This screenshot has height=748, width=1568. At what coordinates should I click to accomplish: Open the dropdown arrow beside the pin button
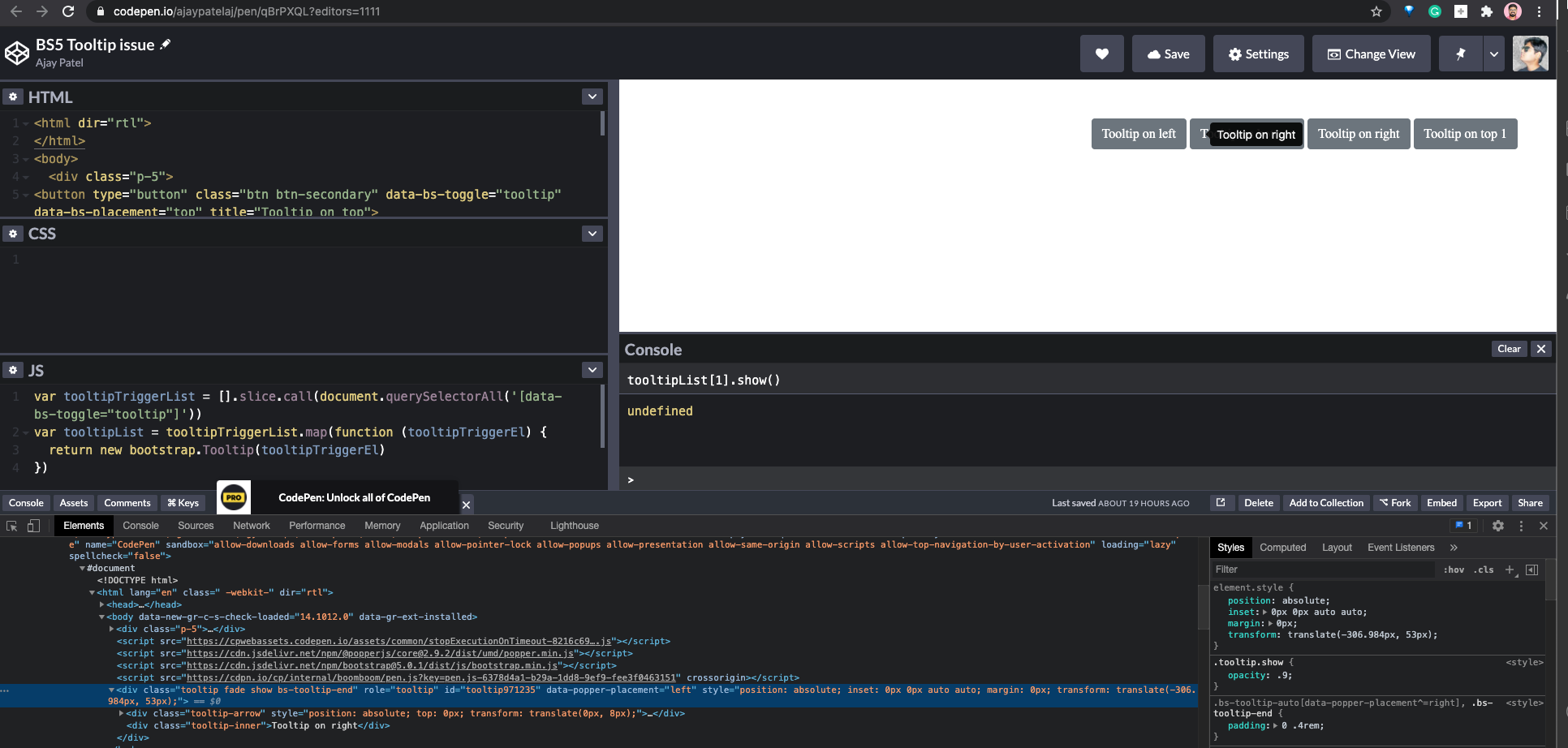coord(1494,54)
